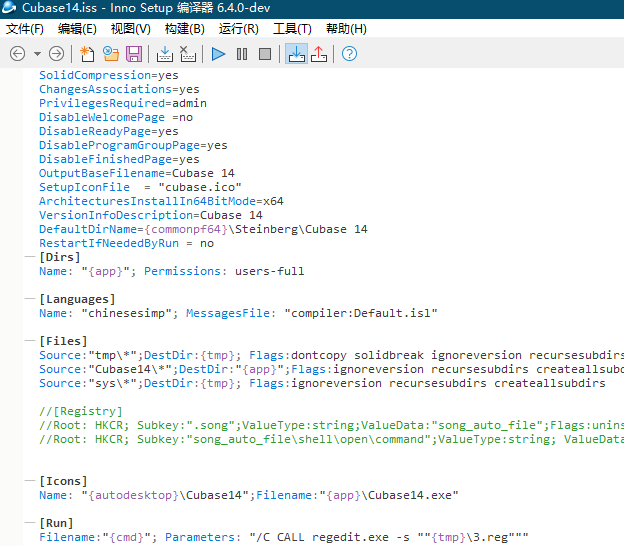Collapse the [Run] section fold
This screenshot has height=546, width=624.
[30, 523]
